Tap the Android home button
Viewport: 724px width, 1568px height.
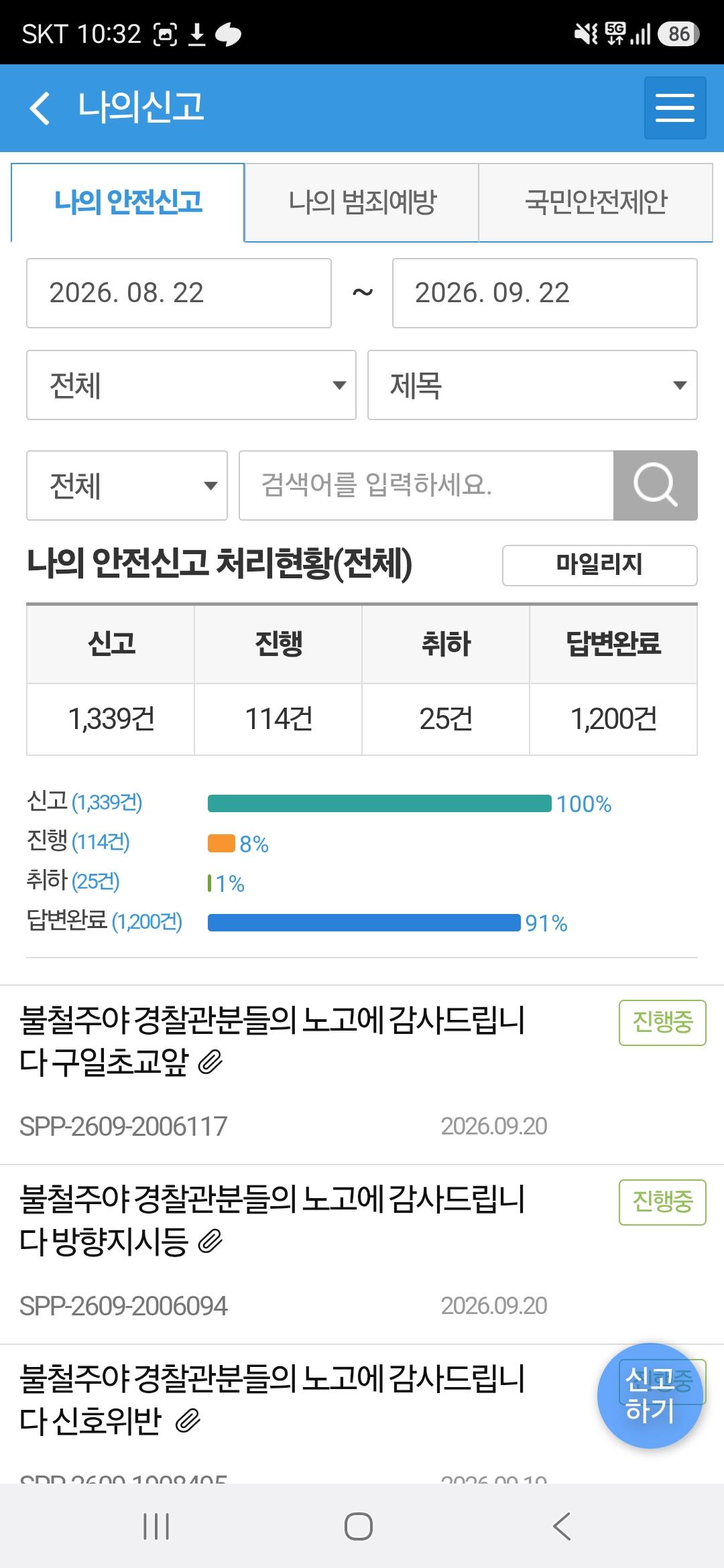[x=359, y=1527]
